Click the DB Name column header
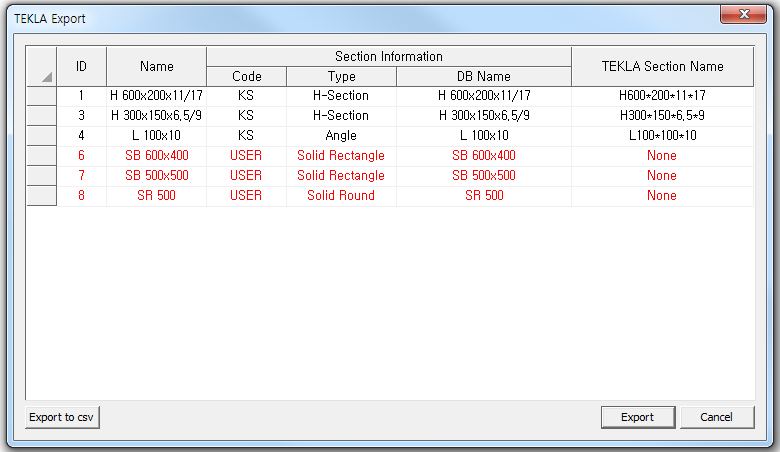780x452 pixels. tap(484, 76)
